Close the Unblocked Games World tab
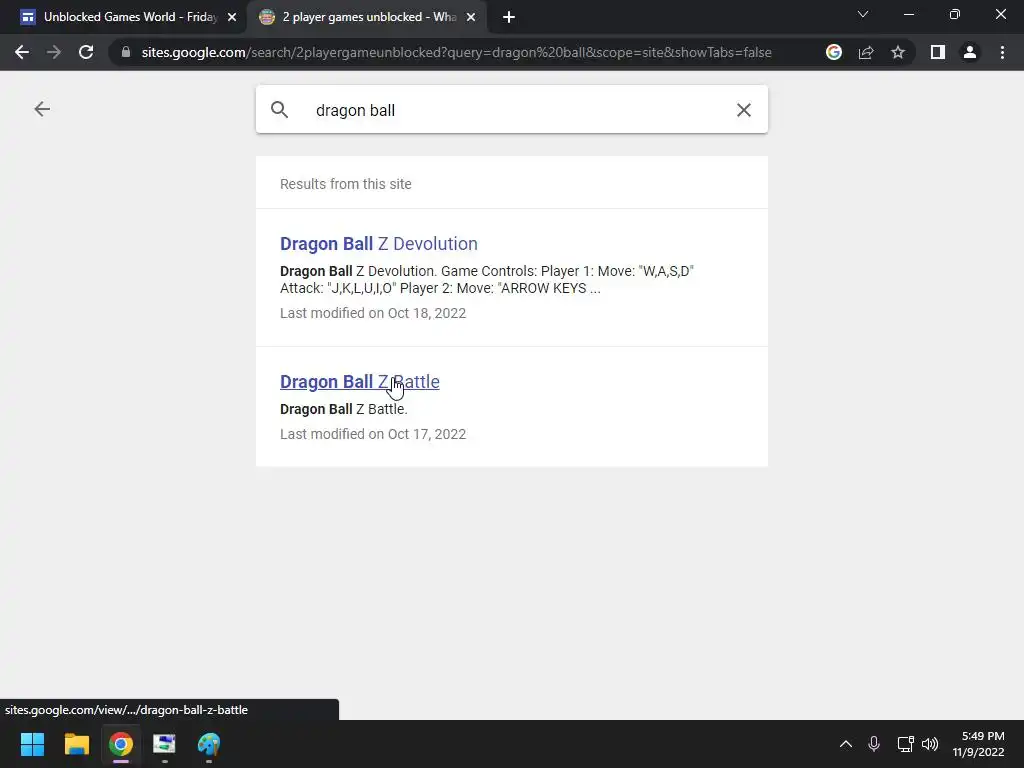The image size is (1024, 768). coord(232,18)
